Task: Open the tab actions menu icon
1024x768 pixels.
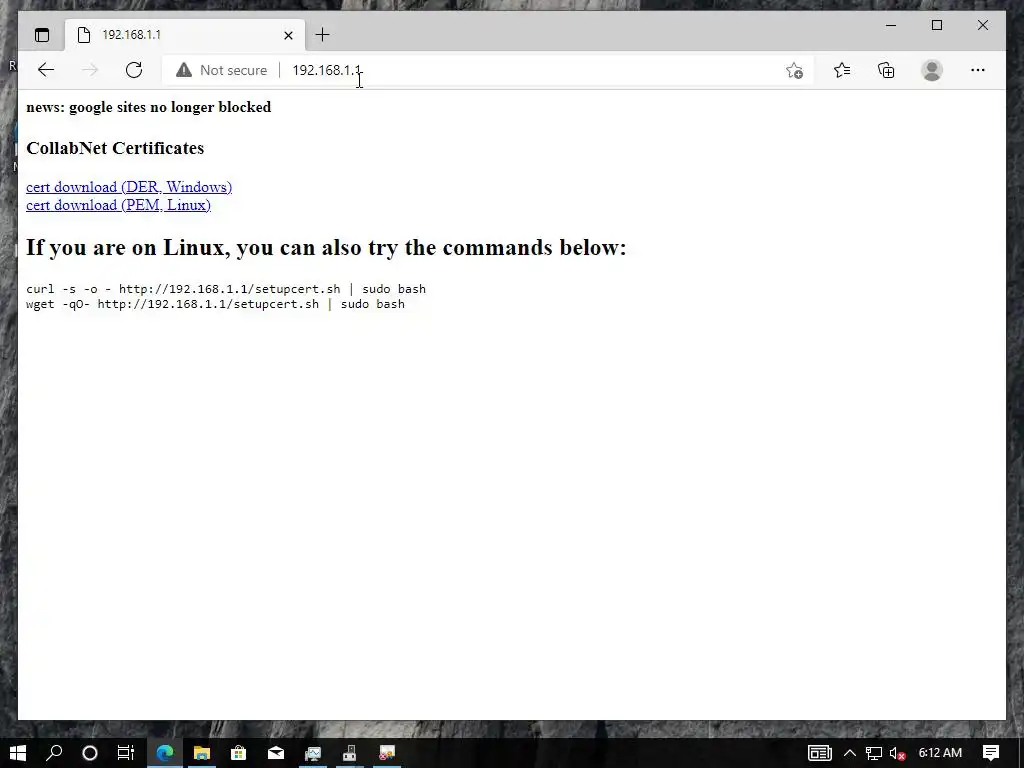Action: [x=42, y=35]
